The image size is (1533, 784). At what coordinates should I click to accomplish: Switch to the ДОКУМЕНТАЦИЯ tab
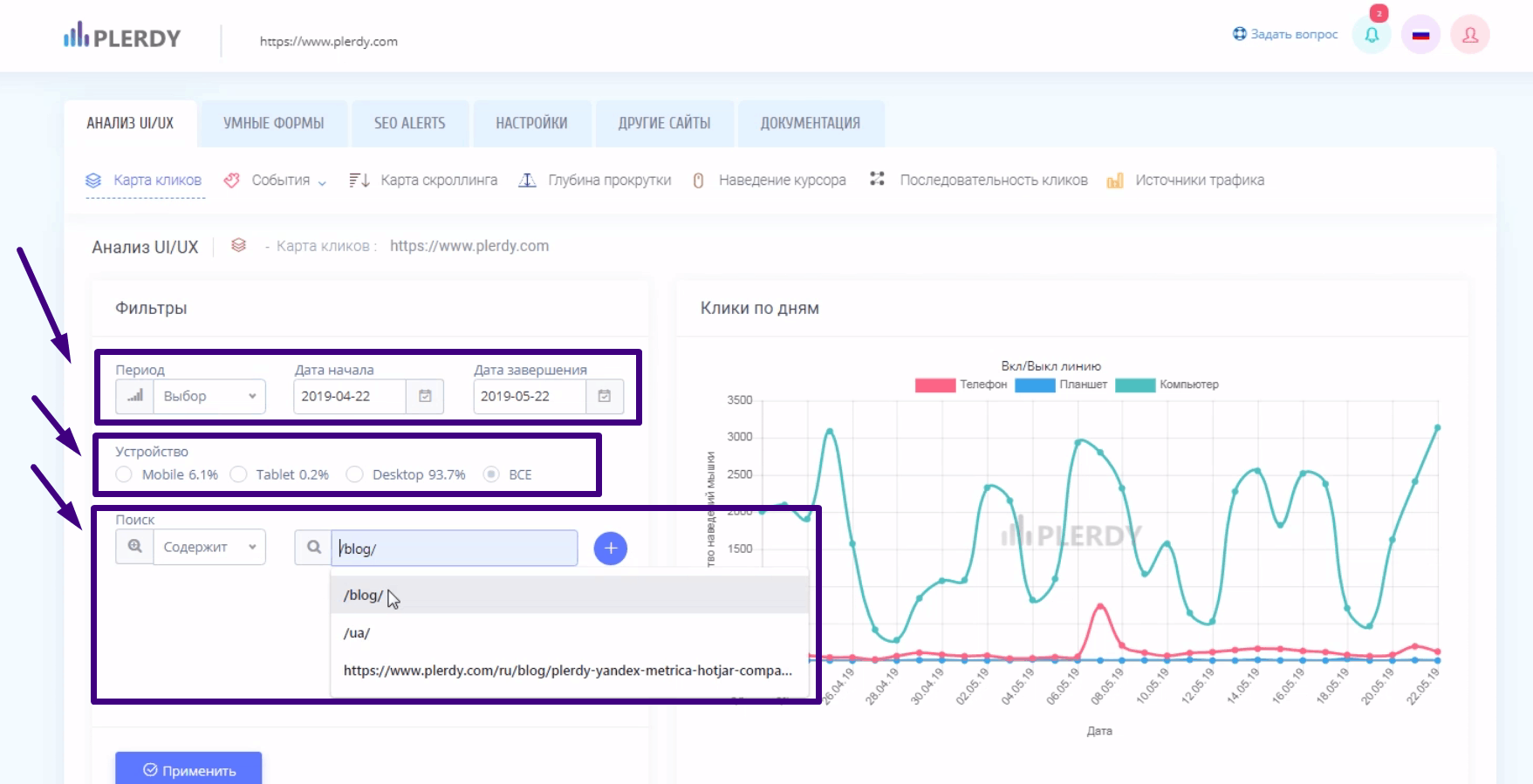point(811,123)
